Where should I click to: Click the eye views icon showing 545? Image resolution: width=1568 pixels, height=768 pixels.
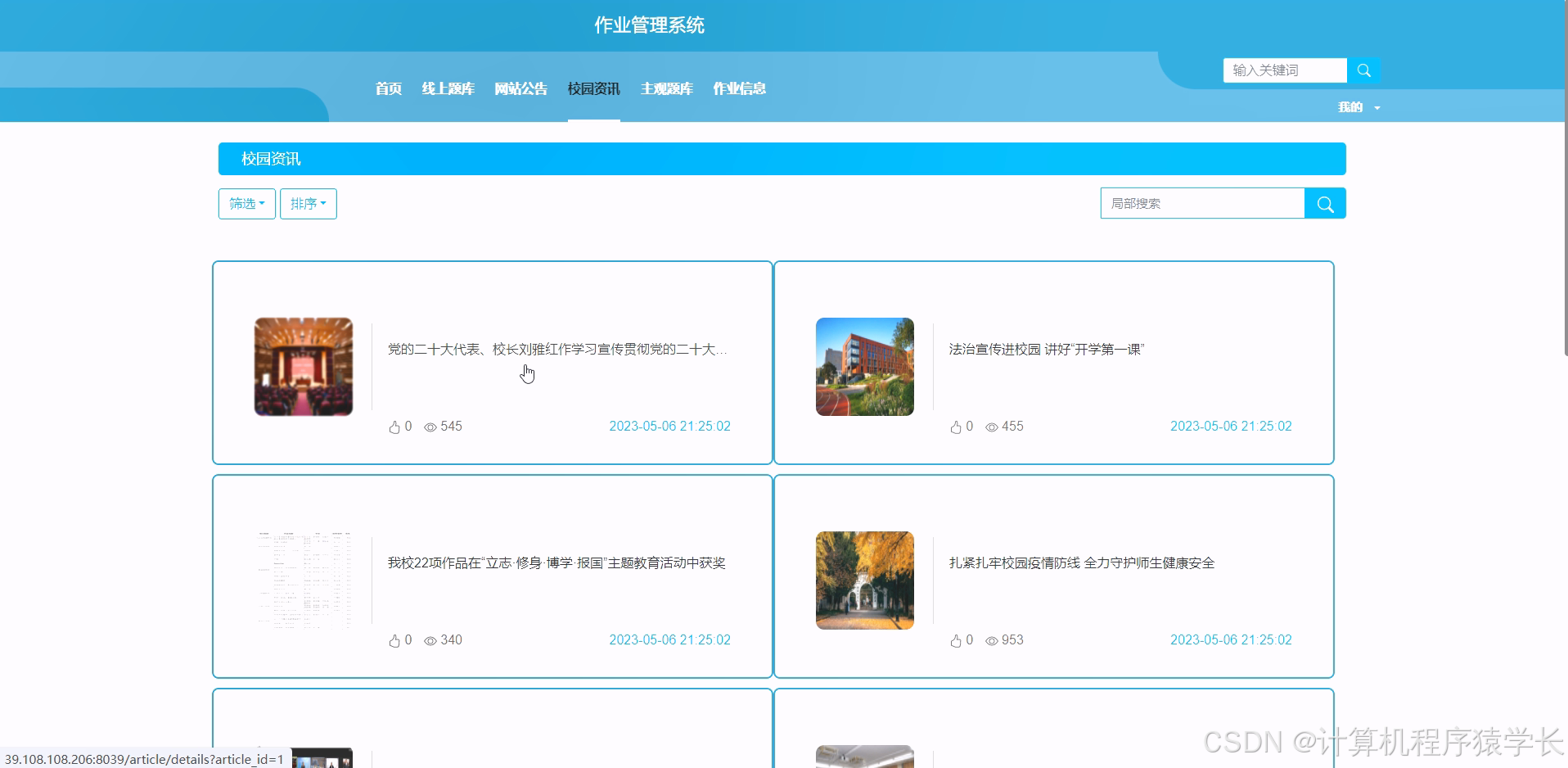click(430, 427)
